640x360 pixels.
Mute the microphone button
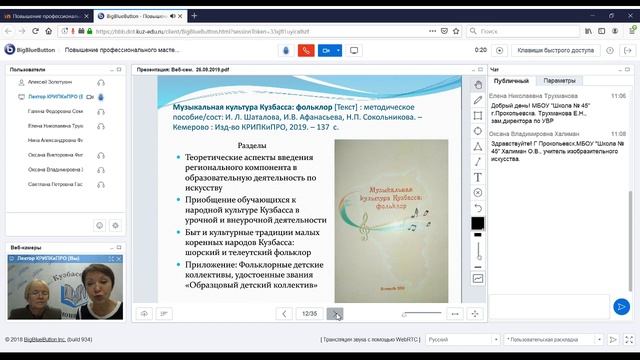(x=286, y=51)
